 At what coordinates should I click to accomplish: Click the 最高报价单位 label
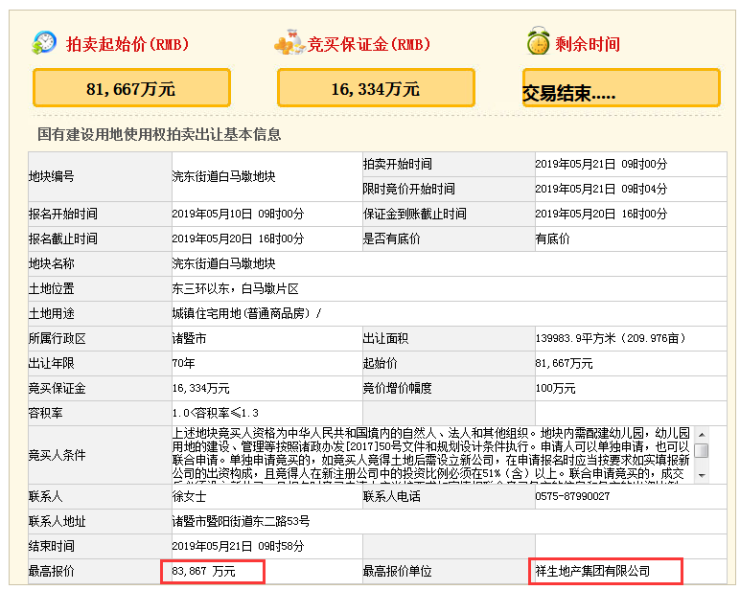[x=397, y=572]
